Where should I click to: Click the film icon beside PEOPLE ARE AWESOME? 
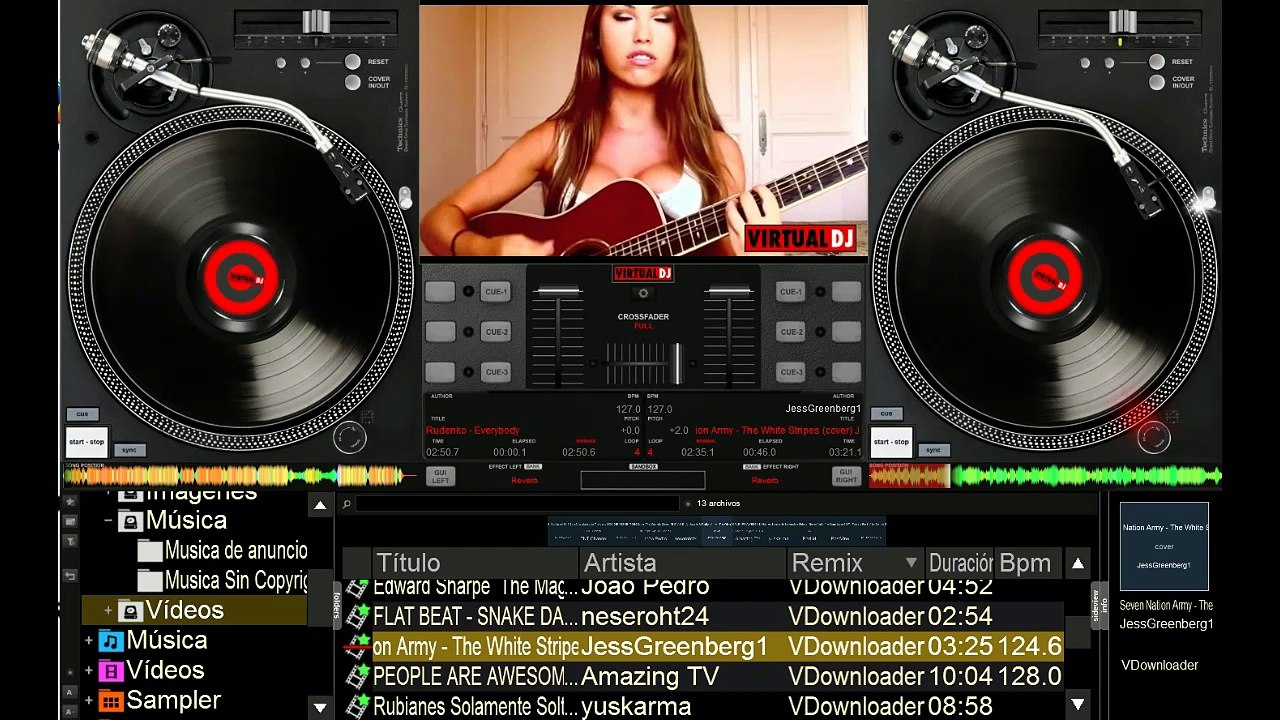(x=357, y=676)
